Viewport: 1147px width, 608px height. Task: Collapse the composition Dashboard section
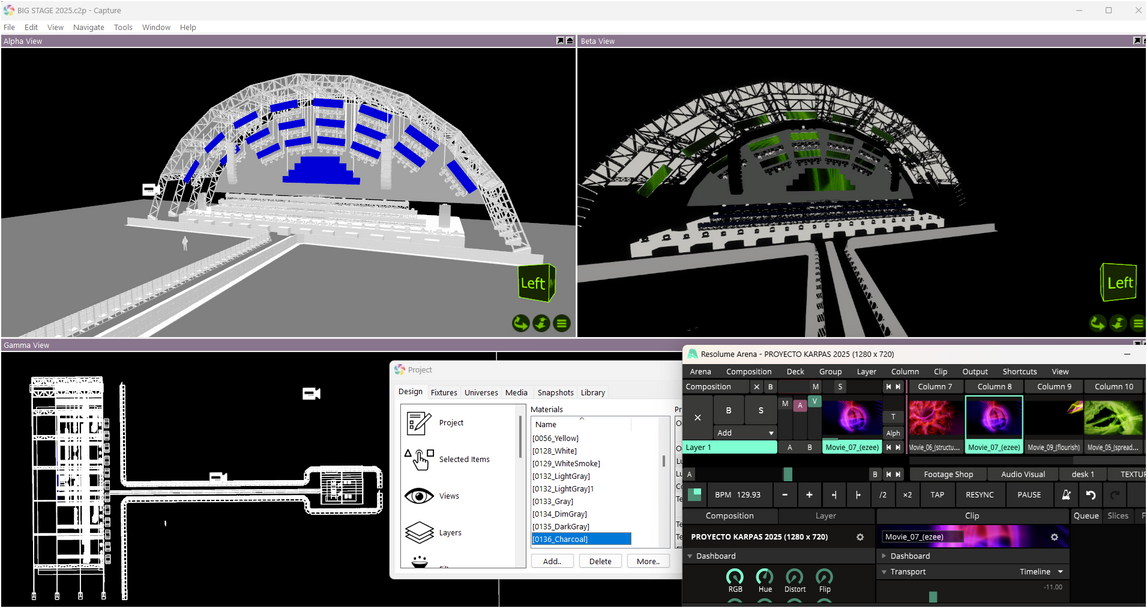click(x=690, y=556)
